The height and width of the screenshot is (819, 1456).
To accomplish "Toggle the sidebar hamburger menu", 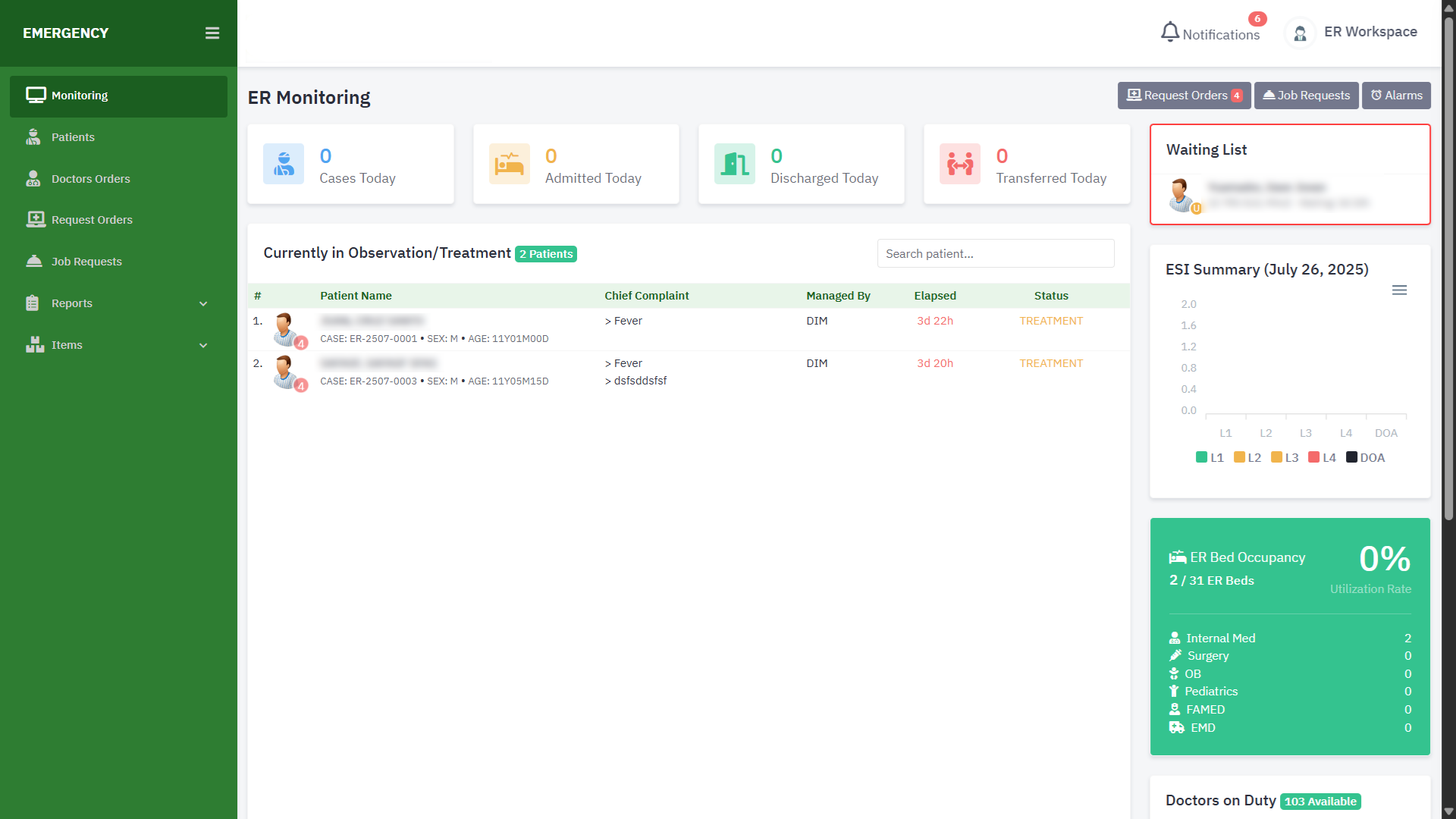I will pyautogui.click(x=212, y=33).
